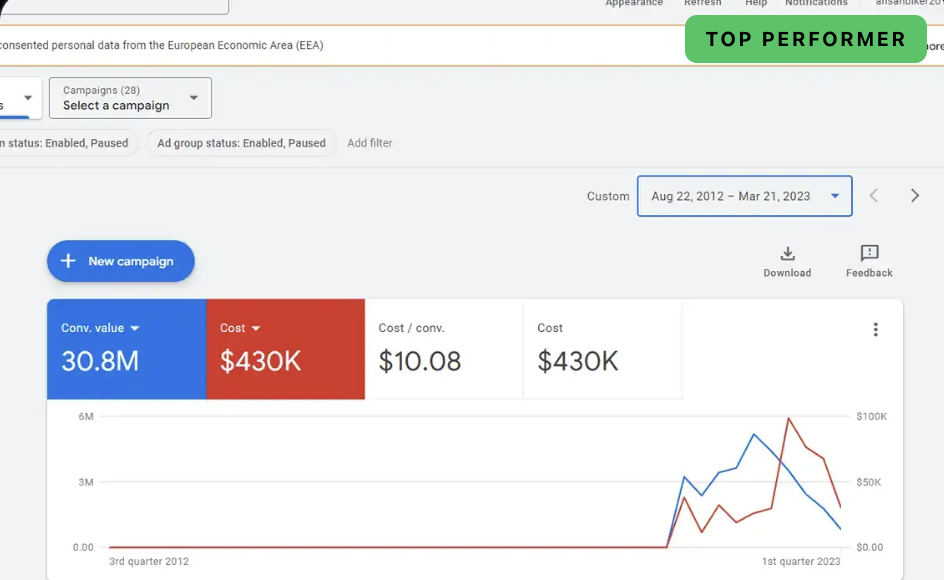Select the Cost / conv. $10.08 metric card
Image resolution: width=944 pixels, height=580 pixels.
point(444,349)
